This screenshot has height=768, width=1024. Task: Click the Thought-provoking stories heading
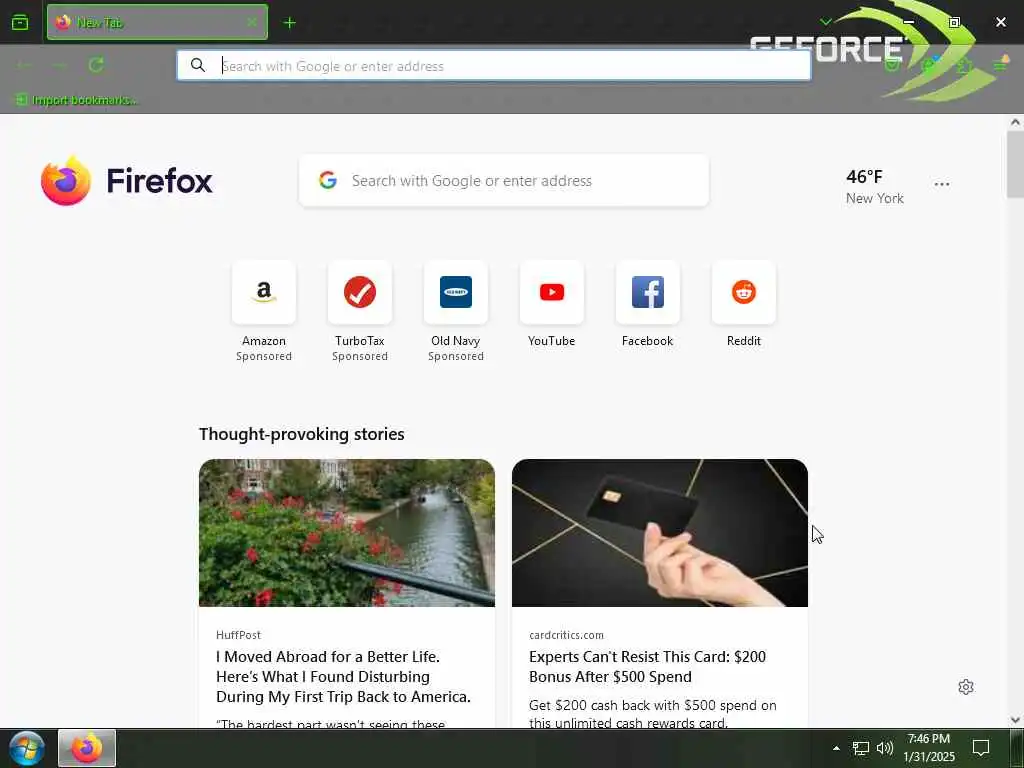pyautogui.click(x=302, y=434)
